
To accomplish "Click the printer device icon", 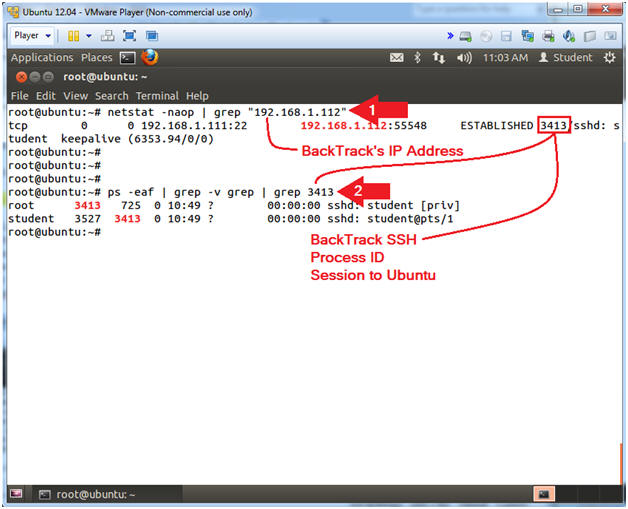I will 548,36.
